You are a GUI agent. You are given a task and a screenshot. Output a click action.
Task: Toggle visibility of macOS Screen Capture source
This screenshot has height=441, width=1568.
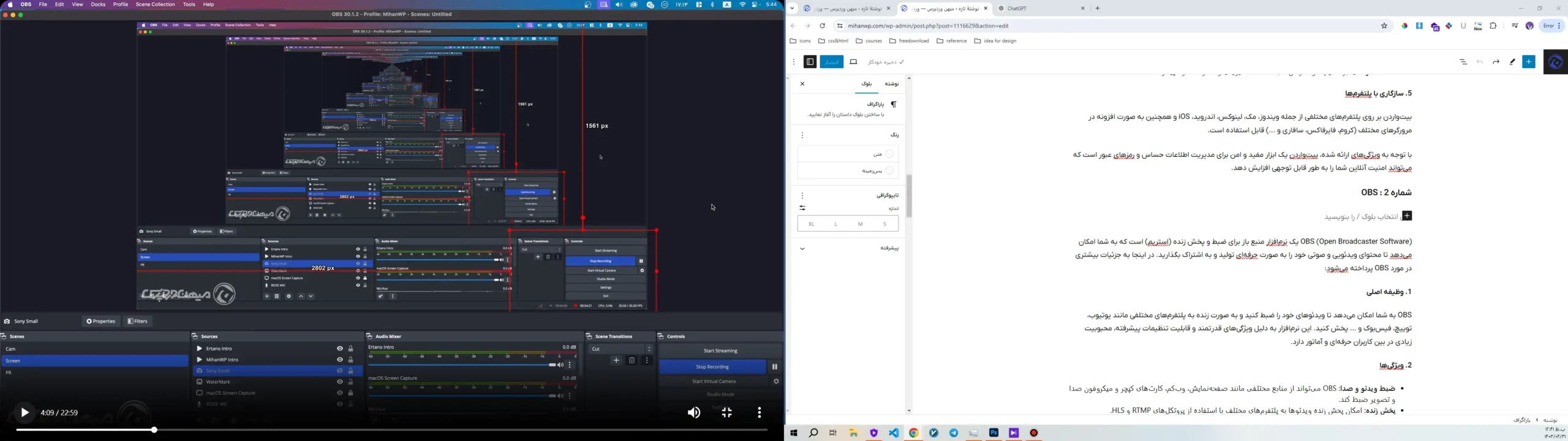(x=340, y=393)
